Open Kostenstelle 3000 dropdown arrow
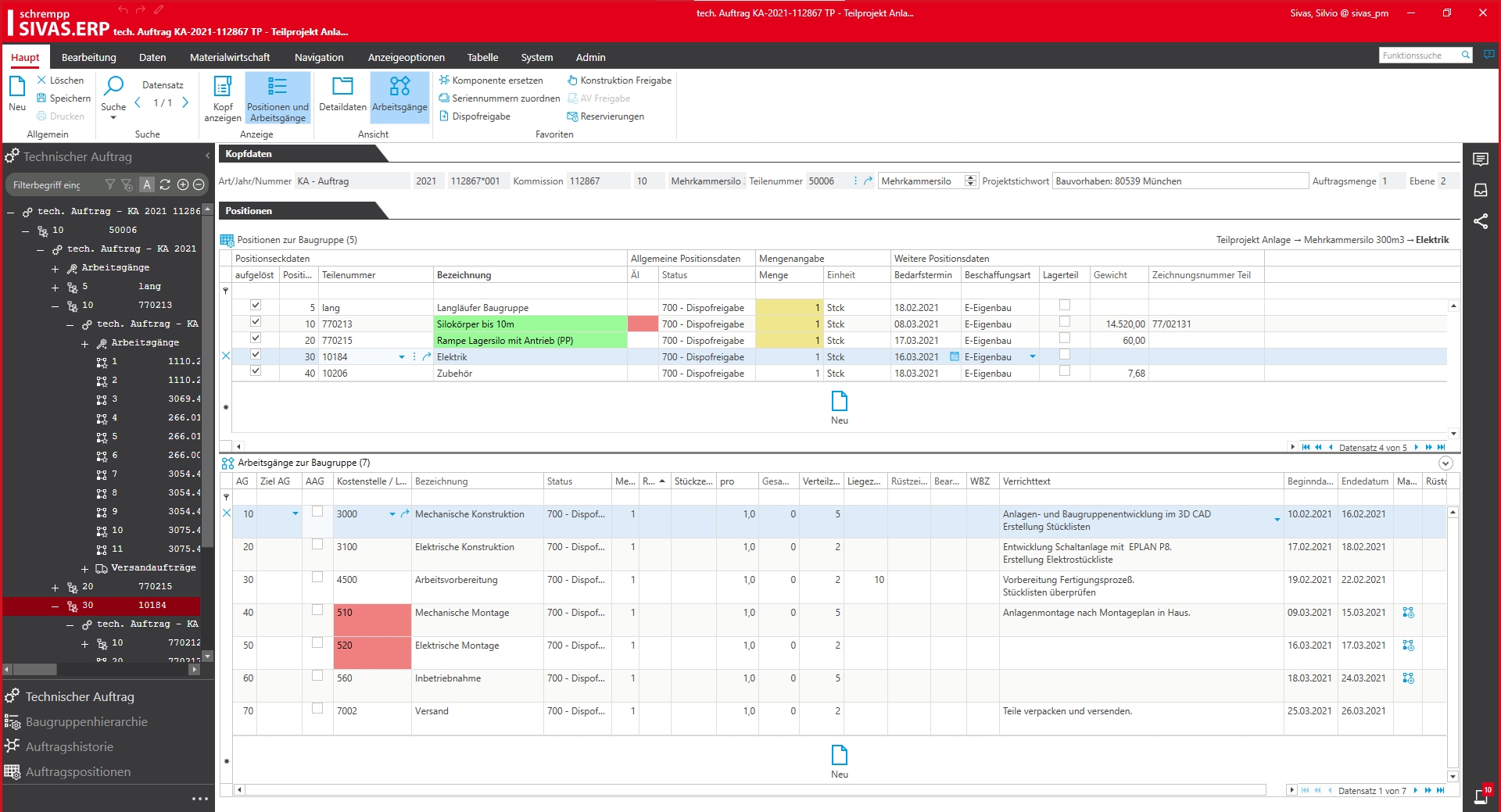 [x=392, y=514]
